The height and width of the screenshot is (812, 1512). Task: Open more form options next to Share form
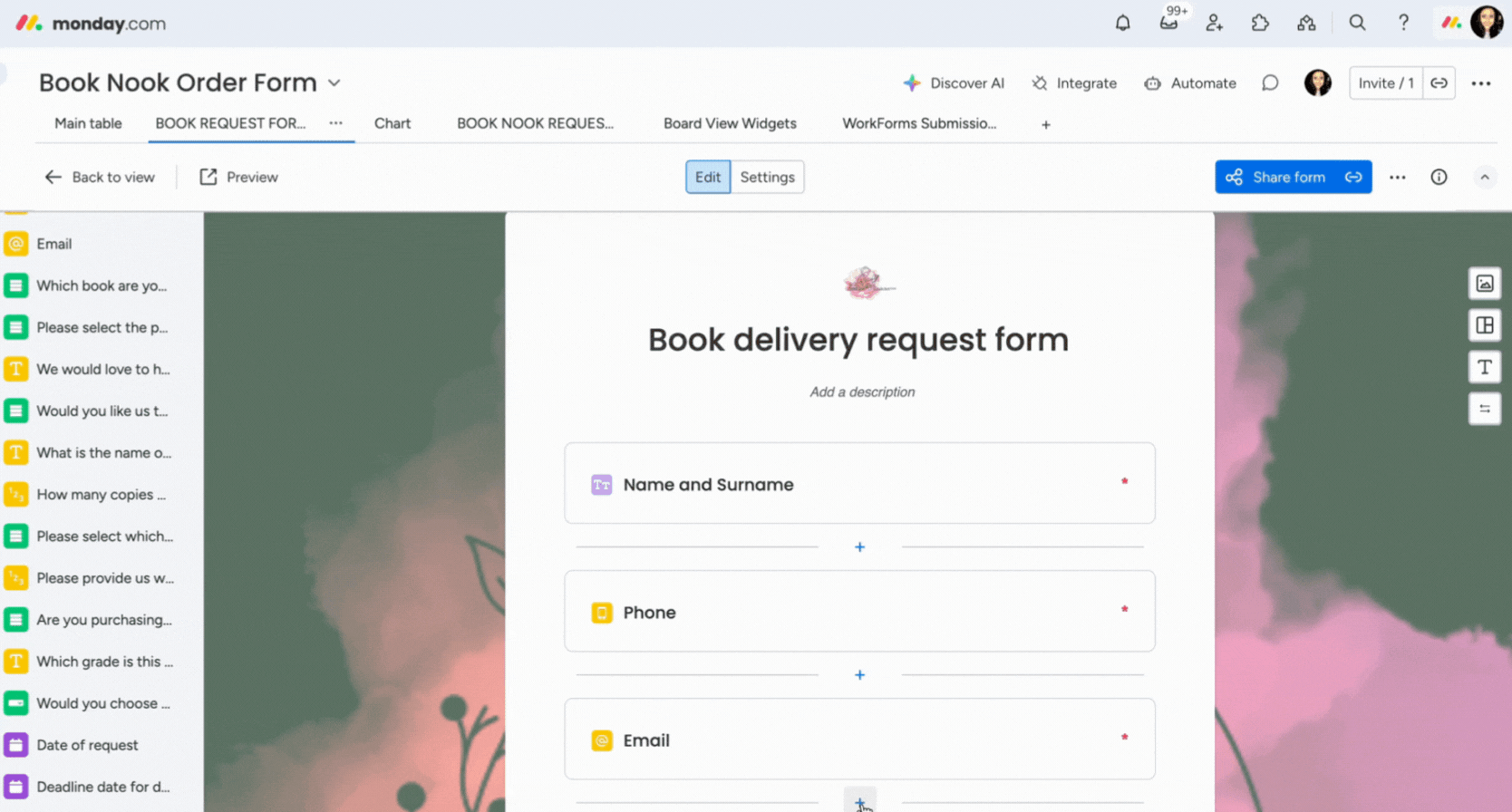point(1397,177)
